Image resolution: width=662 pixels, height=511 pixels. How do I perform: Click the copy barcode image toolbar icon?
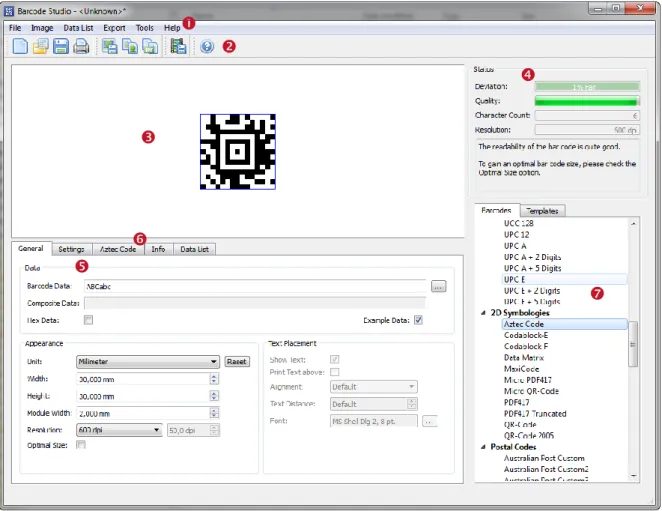(x=130, y=46)
